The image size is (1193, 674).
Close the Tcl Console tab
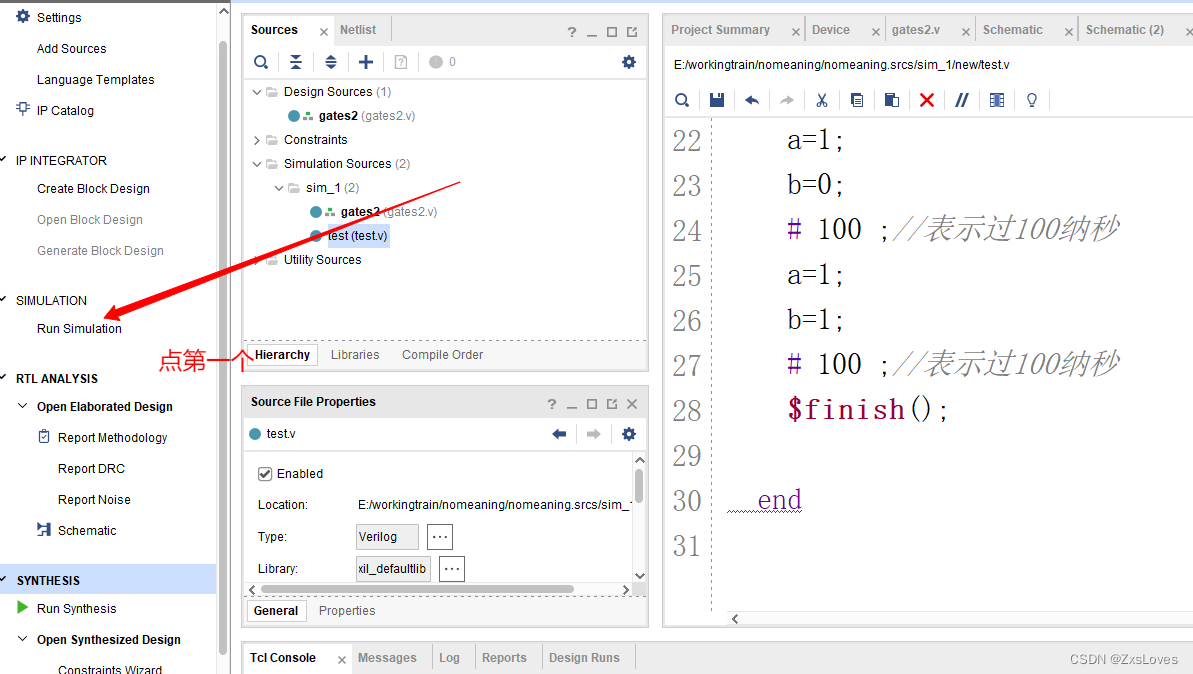pyautogui.click(x=342, y=660)
